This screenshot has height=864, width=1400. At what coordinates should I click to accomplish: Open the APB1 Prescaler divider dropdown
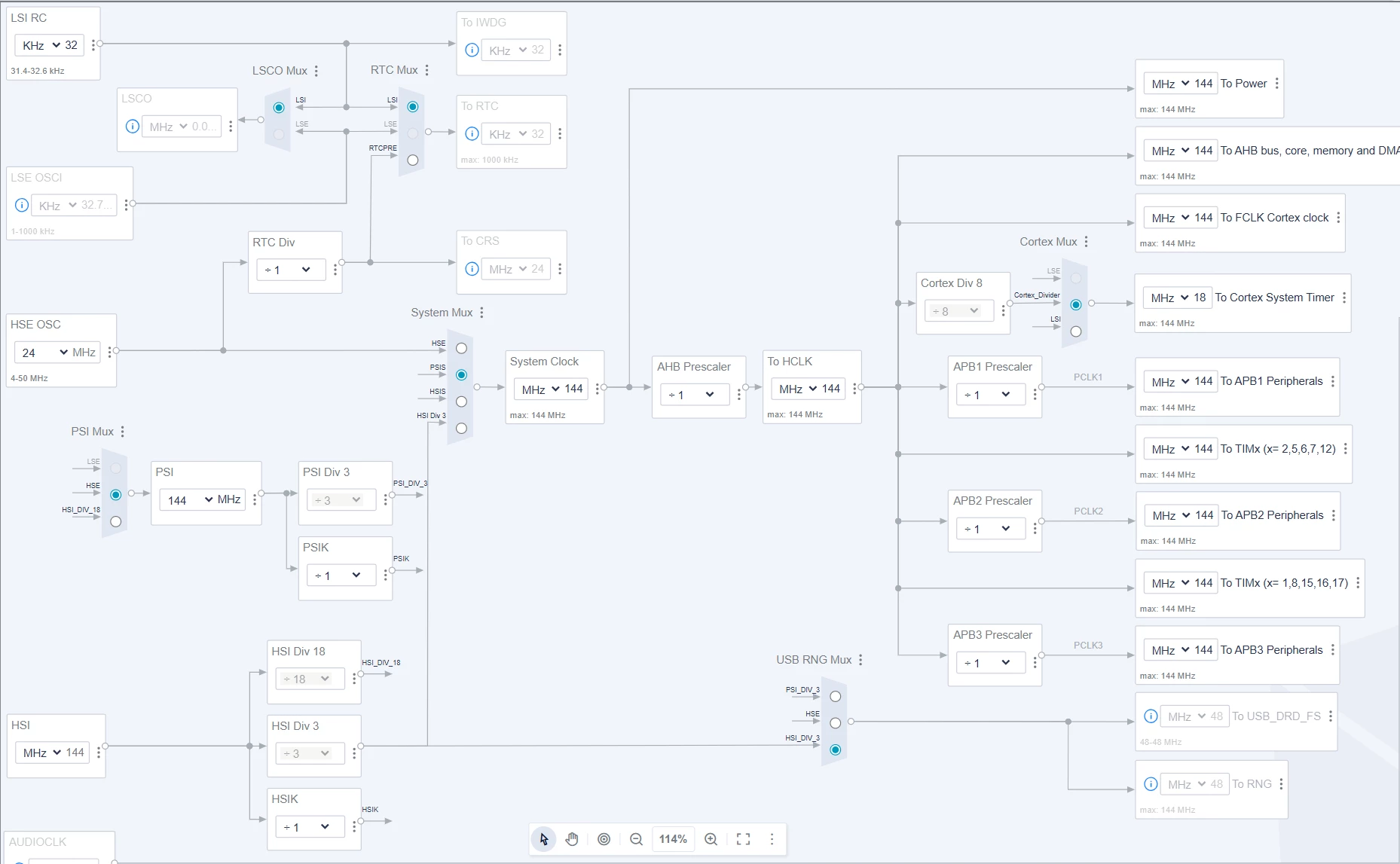point(990,395)
